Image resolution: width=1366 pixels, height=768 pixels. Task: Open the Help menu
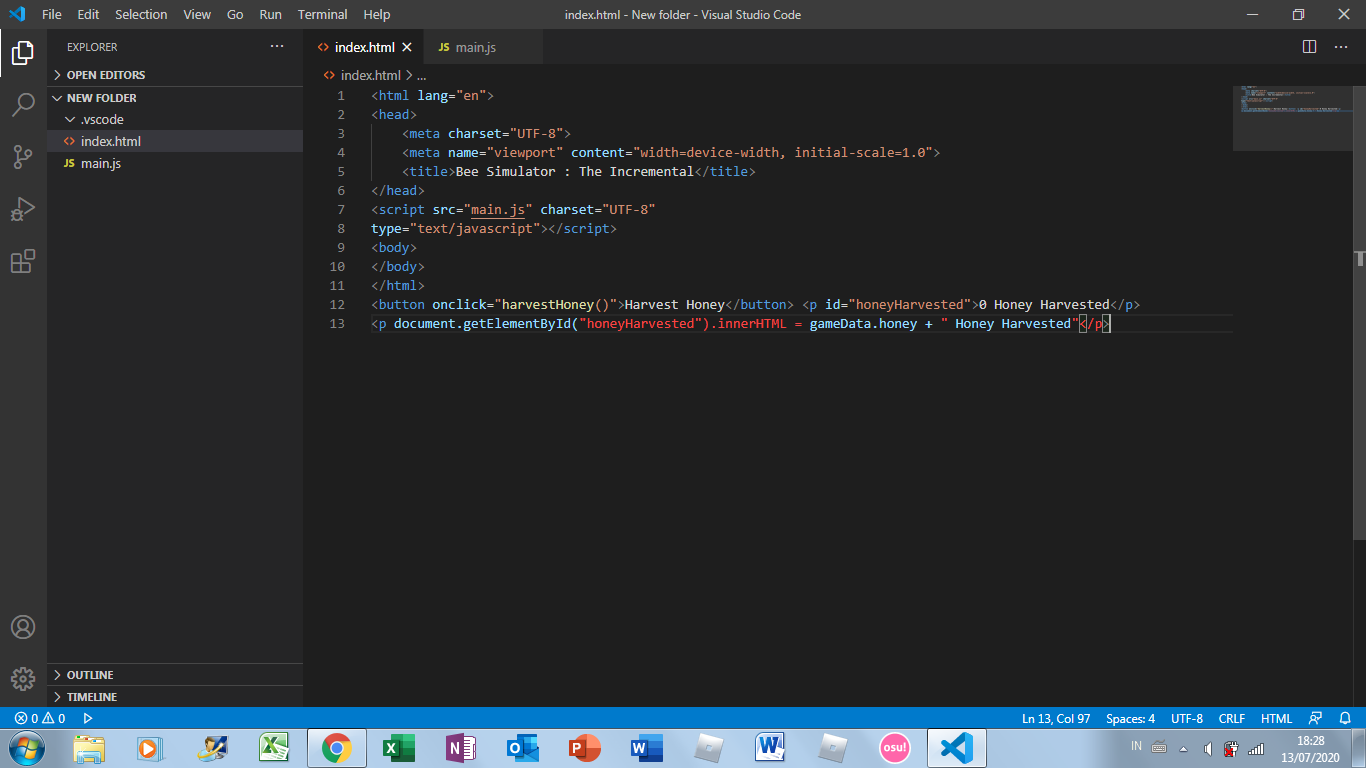click(377, 14)
